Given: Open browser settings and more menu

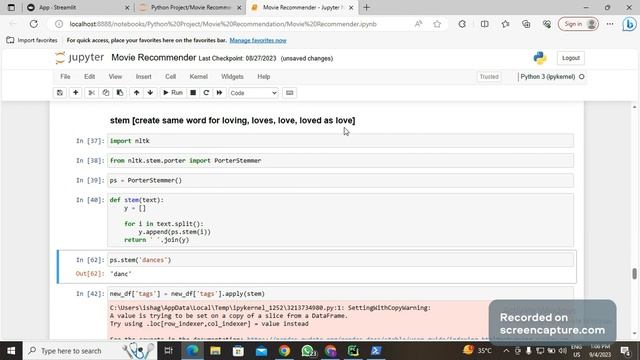Looking at the screenshot, I should [610, 24].
